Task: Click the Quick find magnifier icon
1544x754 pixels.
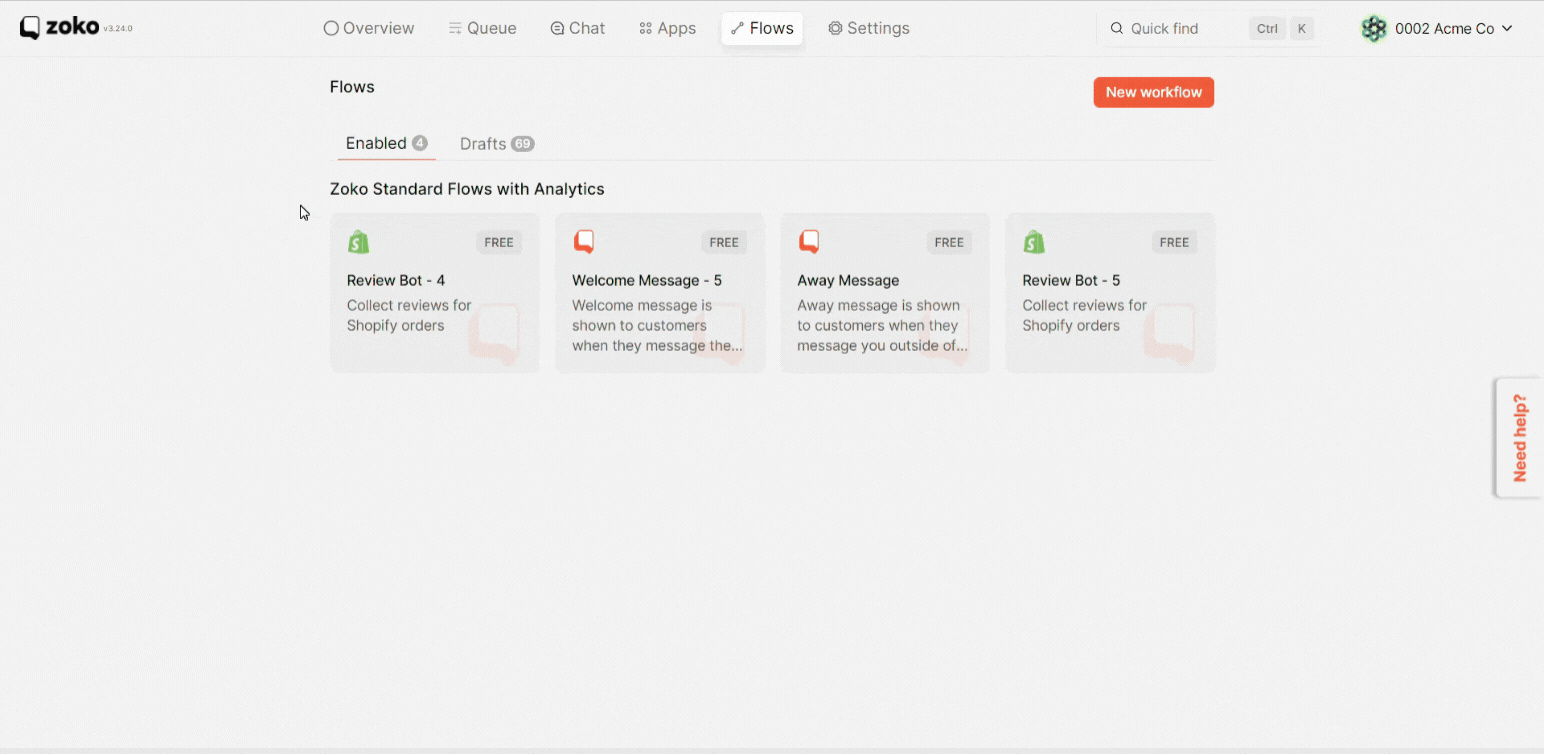Action: (1117, 29)
